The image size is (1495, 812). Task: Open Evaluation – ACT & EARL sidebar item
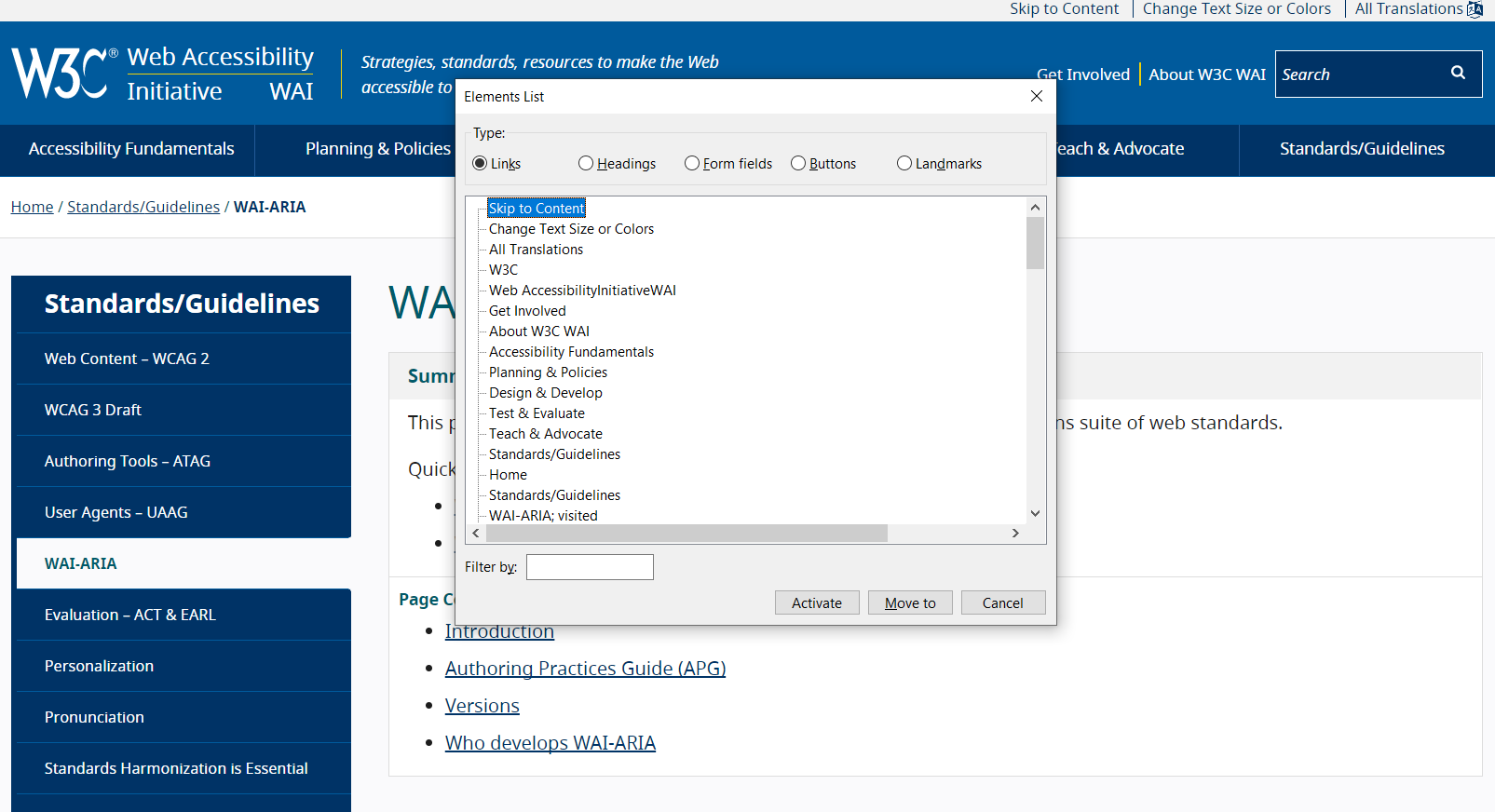tap(130, 615)
